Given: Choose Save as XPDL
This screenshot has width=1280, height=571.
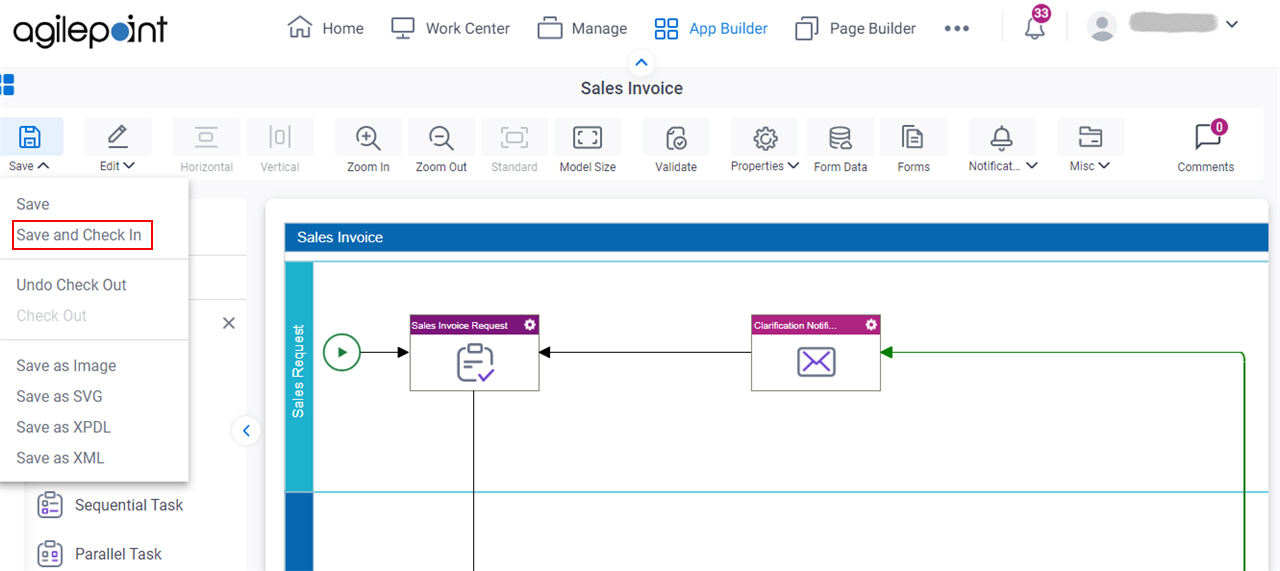Looking at the screenshot, I should [x=64, y=427].
